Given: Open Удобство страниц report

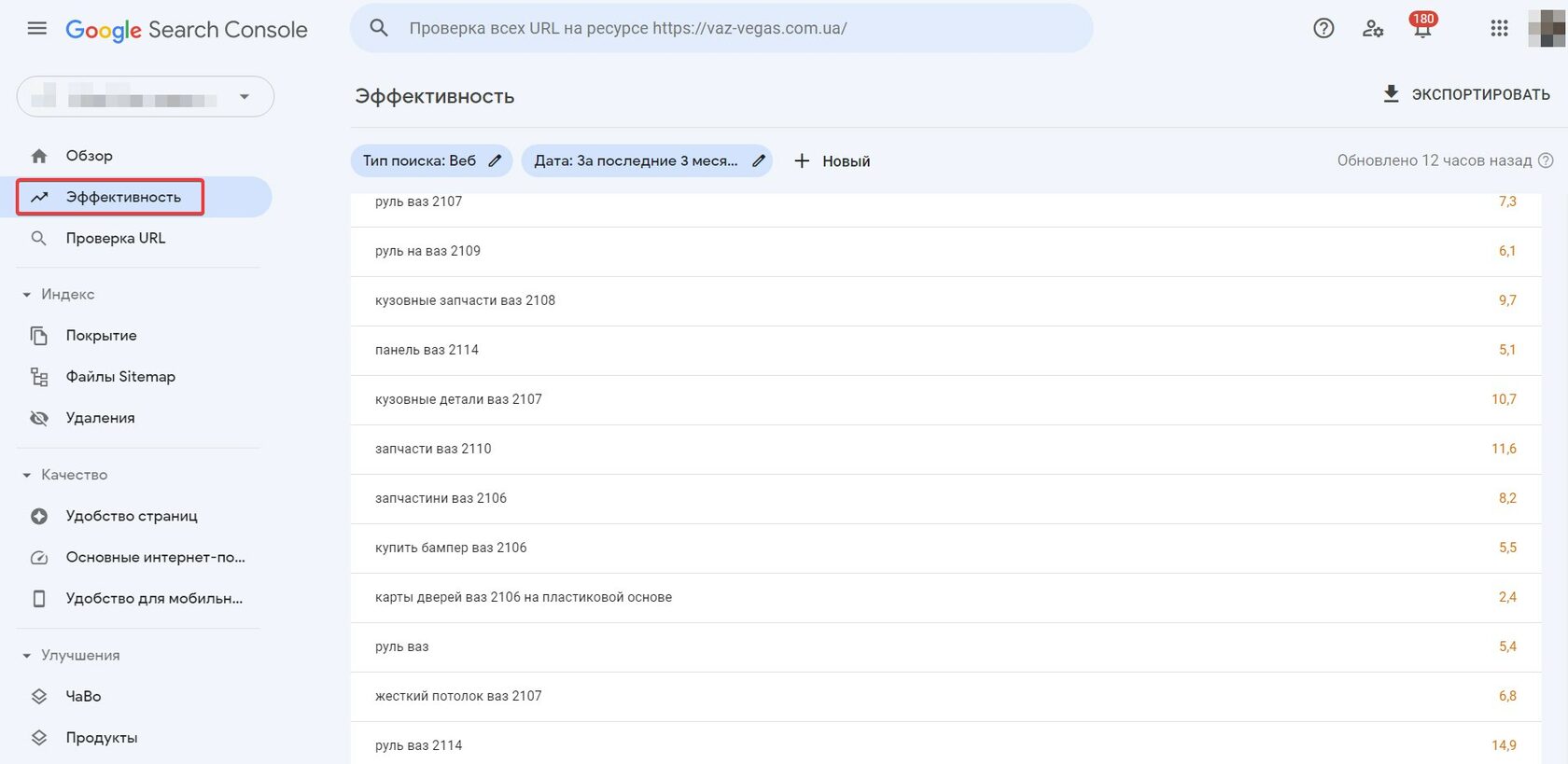Looking at the screenshot, I should 132,516.
